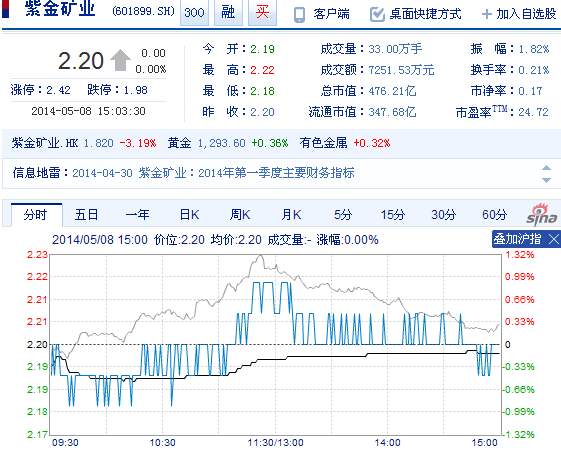The width and height of the screenshot is (561, 450).
Task: Click the HK change value -3.19%
Action: (x=138, y=143)
